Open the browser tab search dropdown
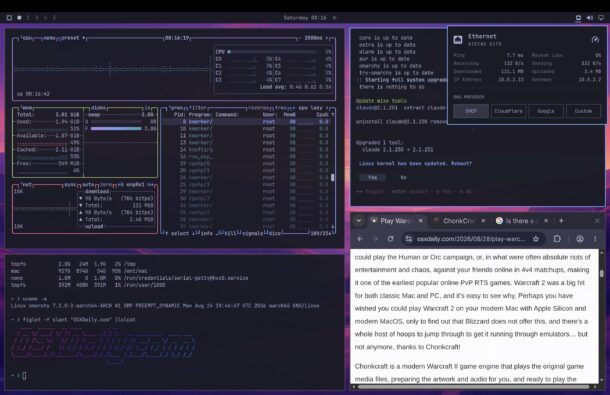The height and width of the screenshot is (395, 610). pyautogui.click(x=359, y=221)
